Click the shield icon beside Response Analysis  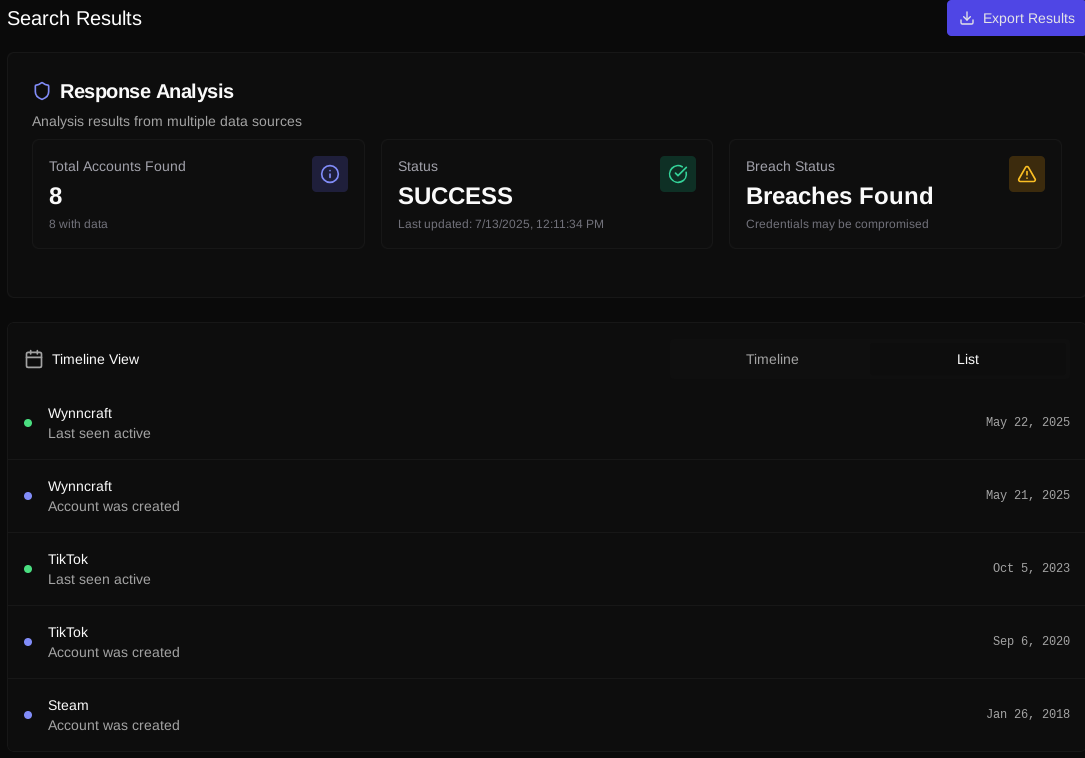tap(42, 91)
